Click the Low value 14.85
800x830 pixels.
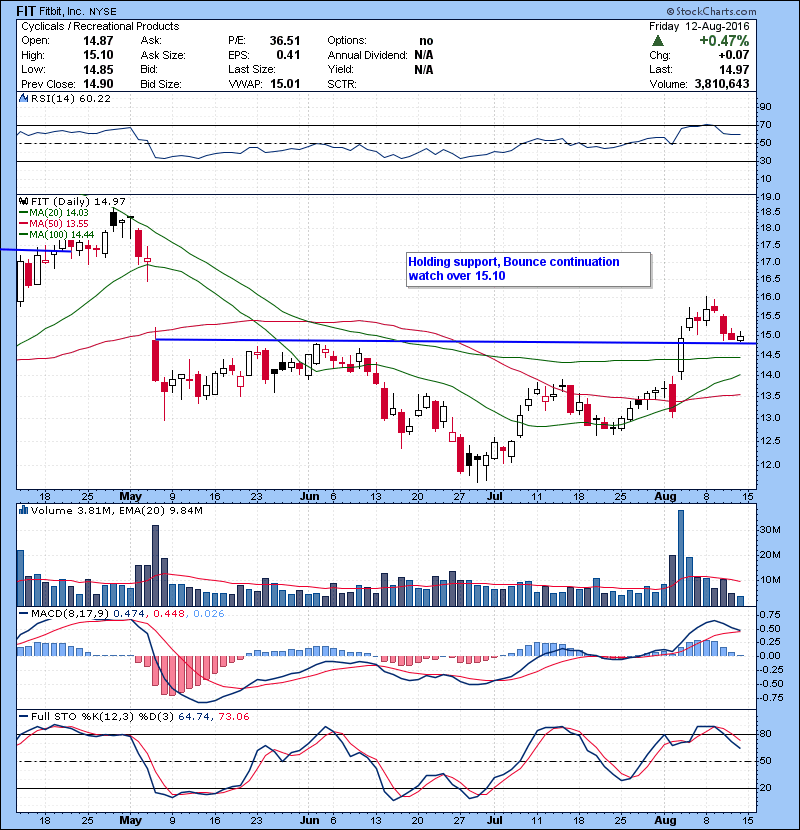98,69
